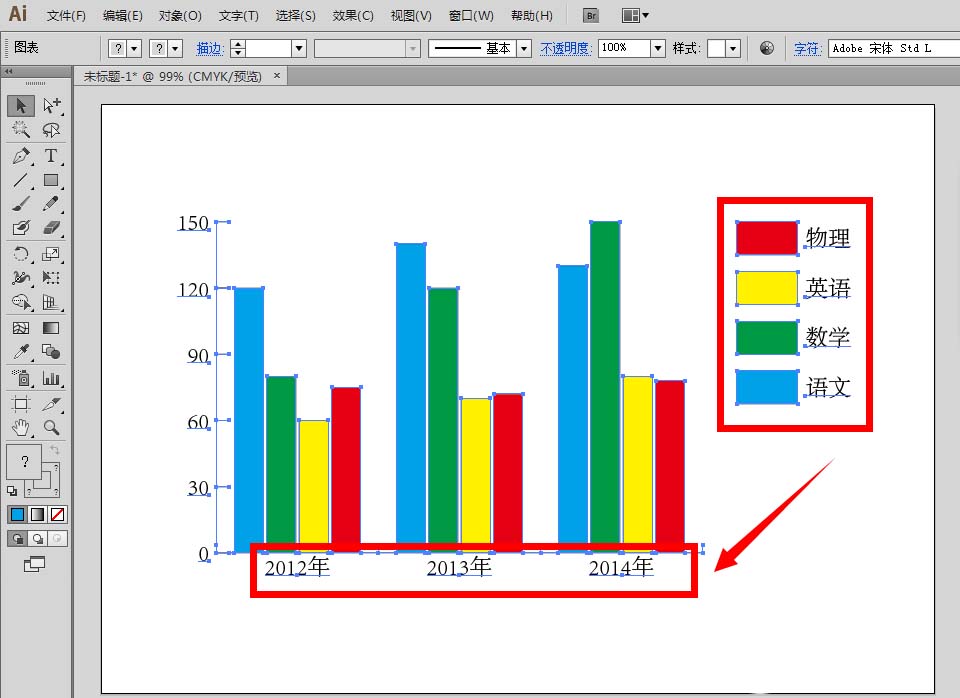Select the Zoom tool
The height and width of the screenshot is (698, 960).
pos(51,427)
